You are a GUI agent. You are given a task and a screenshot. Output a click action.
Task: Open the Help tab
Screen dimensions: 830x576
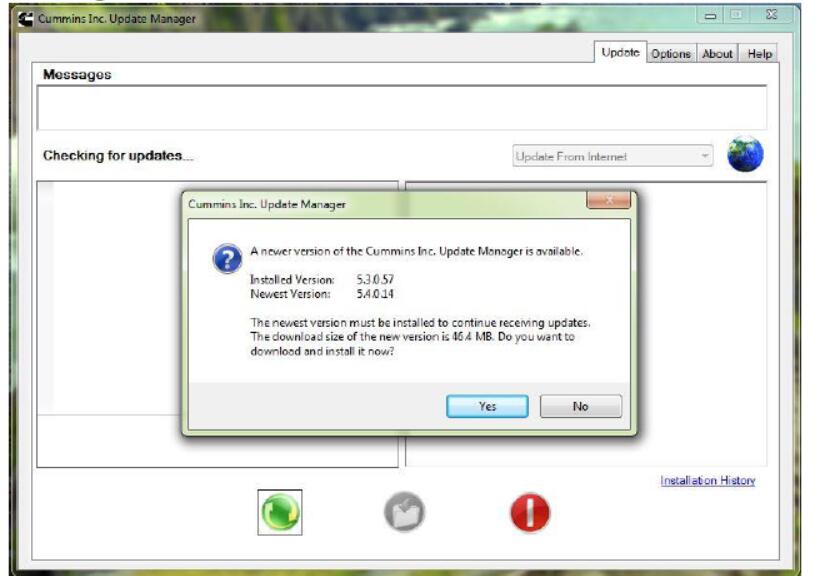coord(759,53)
